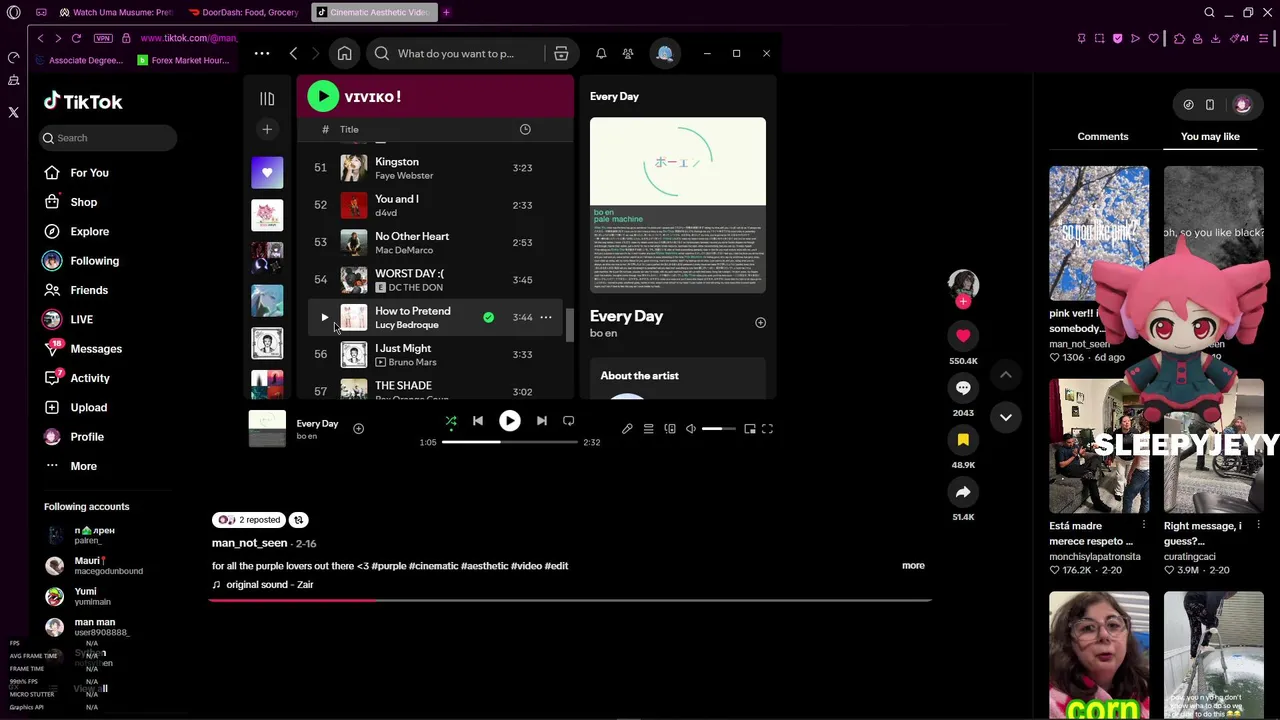Switch to You may like tab
Image resolution: width=1280 pixels, height=720 pixels.
pos(1210,136)
